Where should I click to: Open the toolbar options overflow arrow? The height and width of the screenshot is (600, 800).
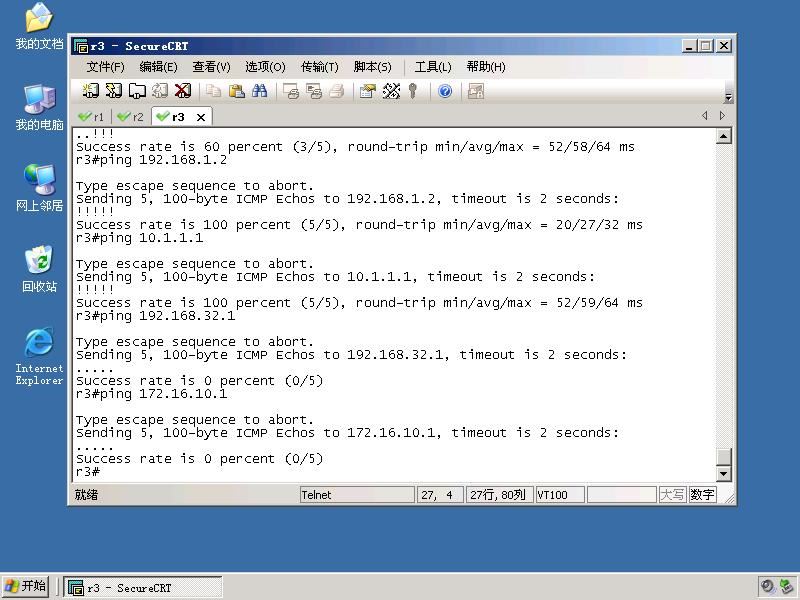(728, 97)
